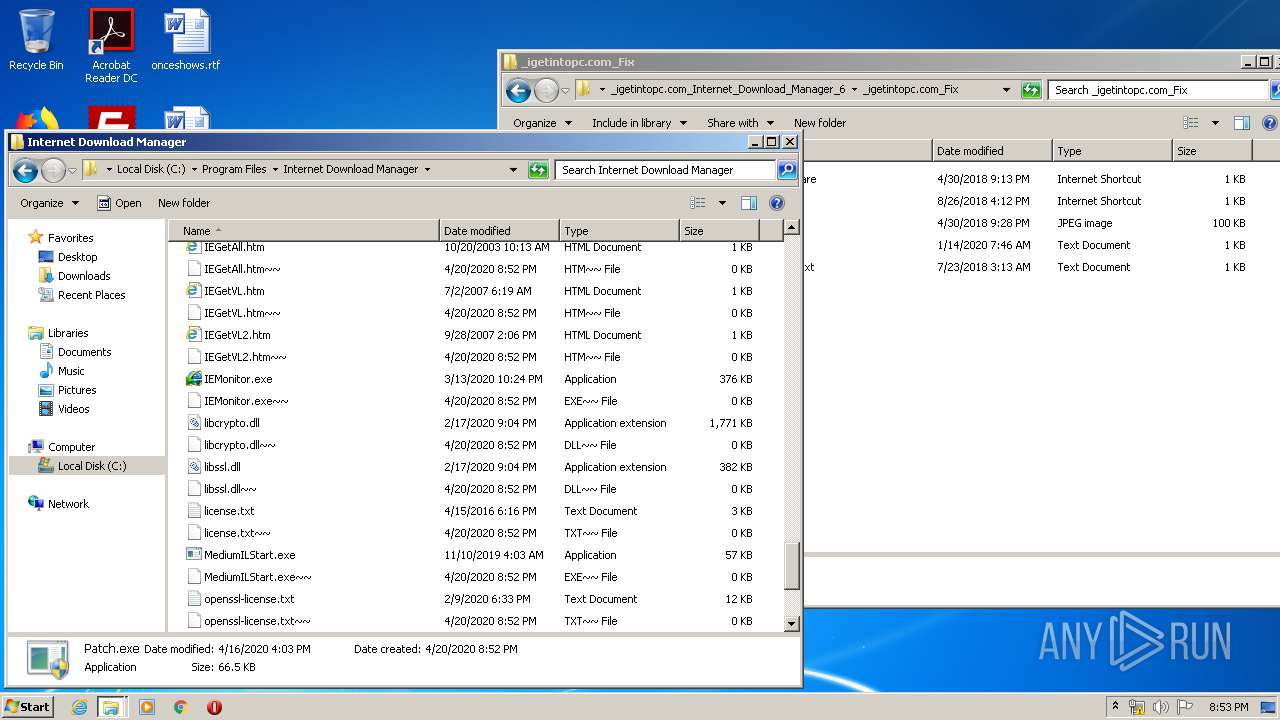Expand the address bar history dropdown in Internet Download Manager window
Viewport: 1280px width, 720px height.
coord(513,170)
